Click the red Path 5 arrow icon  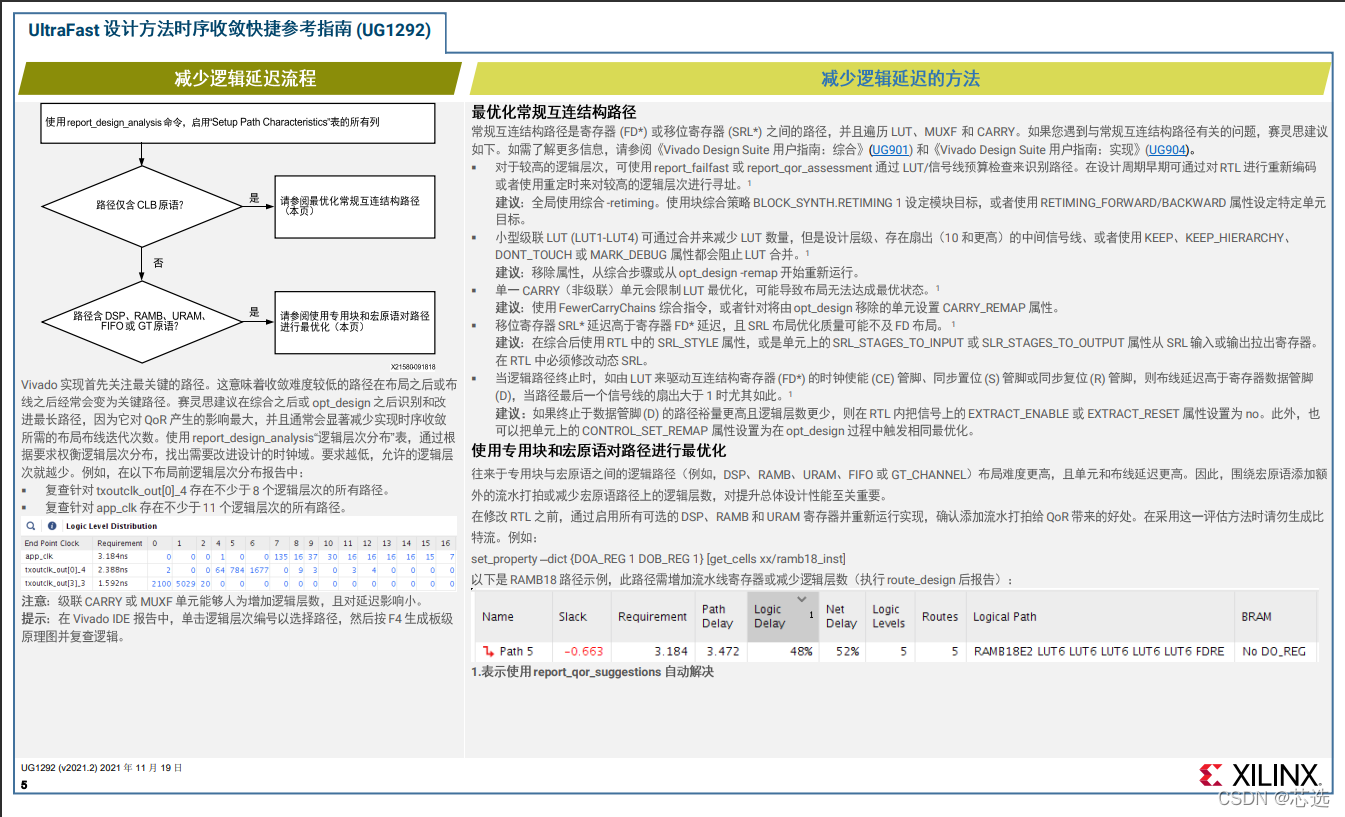pos(489,651)
